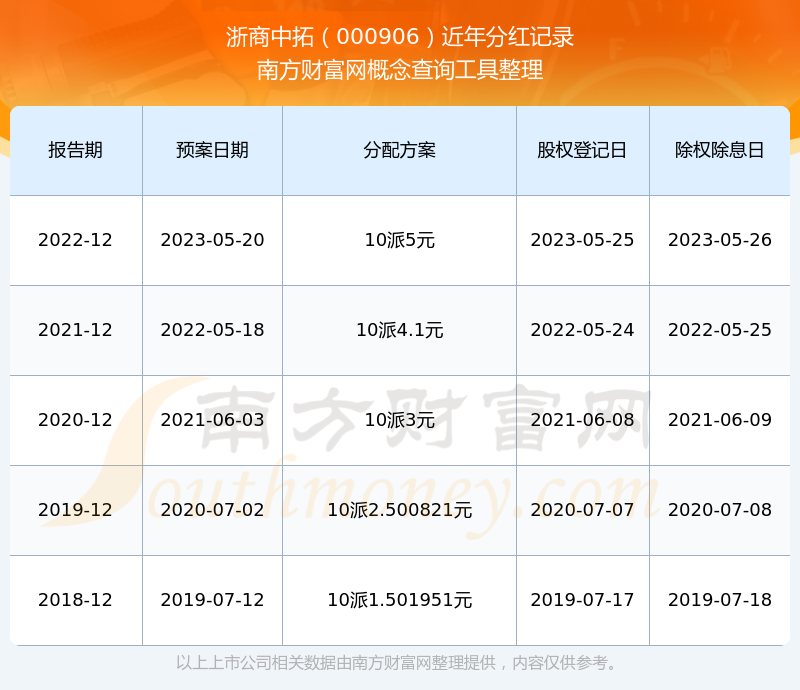Click the 分配方案 column header
Viewport: 800px width, 690px height.
399,150
